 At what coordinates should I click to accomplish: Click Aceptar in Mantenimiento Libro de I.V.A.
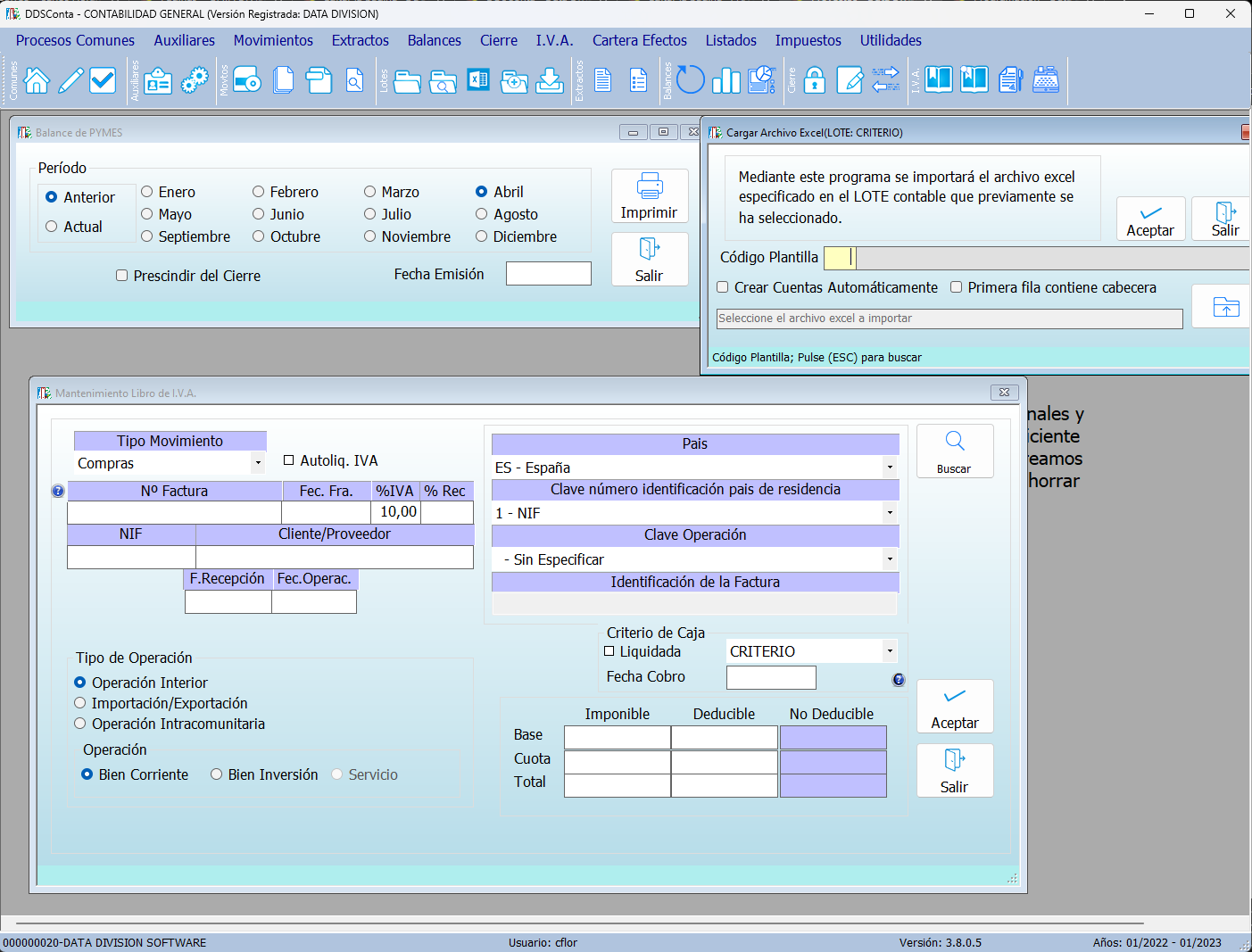(x=955, y=707)
